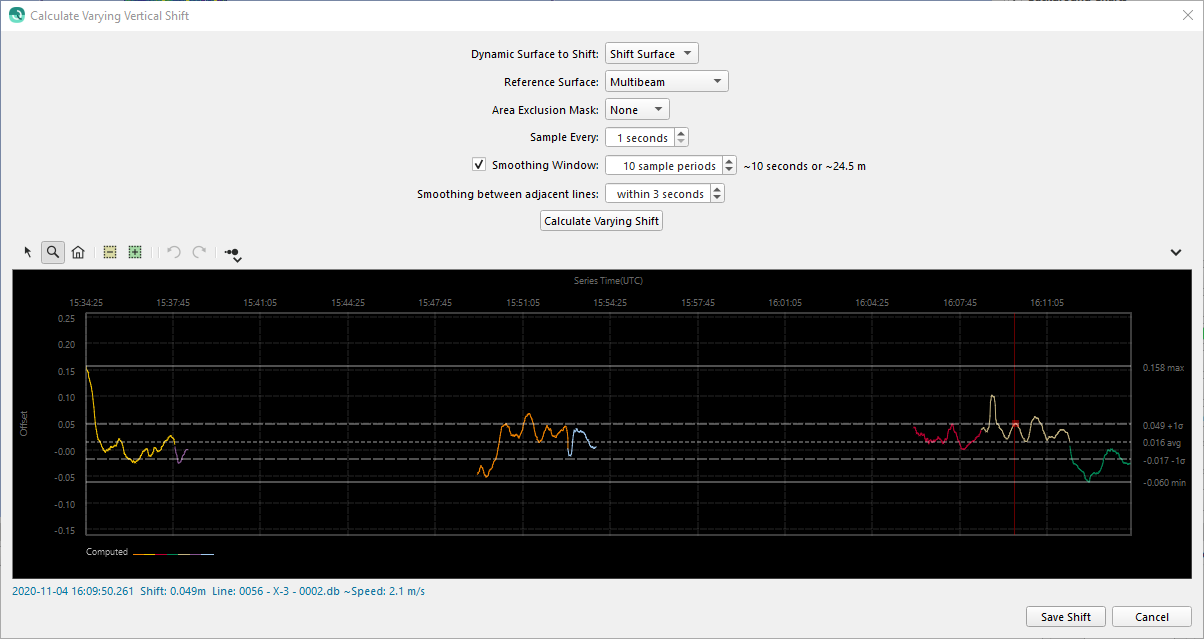This screenshot has width=1204, height=639.
Task: Collapse the plot panel chevron at right
Action: [1176, 253]
